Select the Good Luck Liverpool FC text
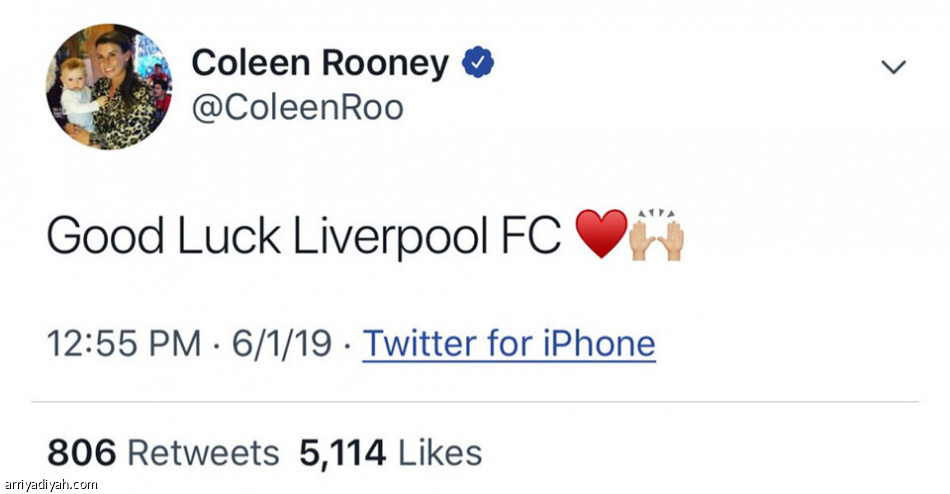950x494 pixels. coord(304,237)
